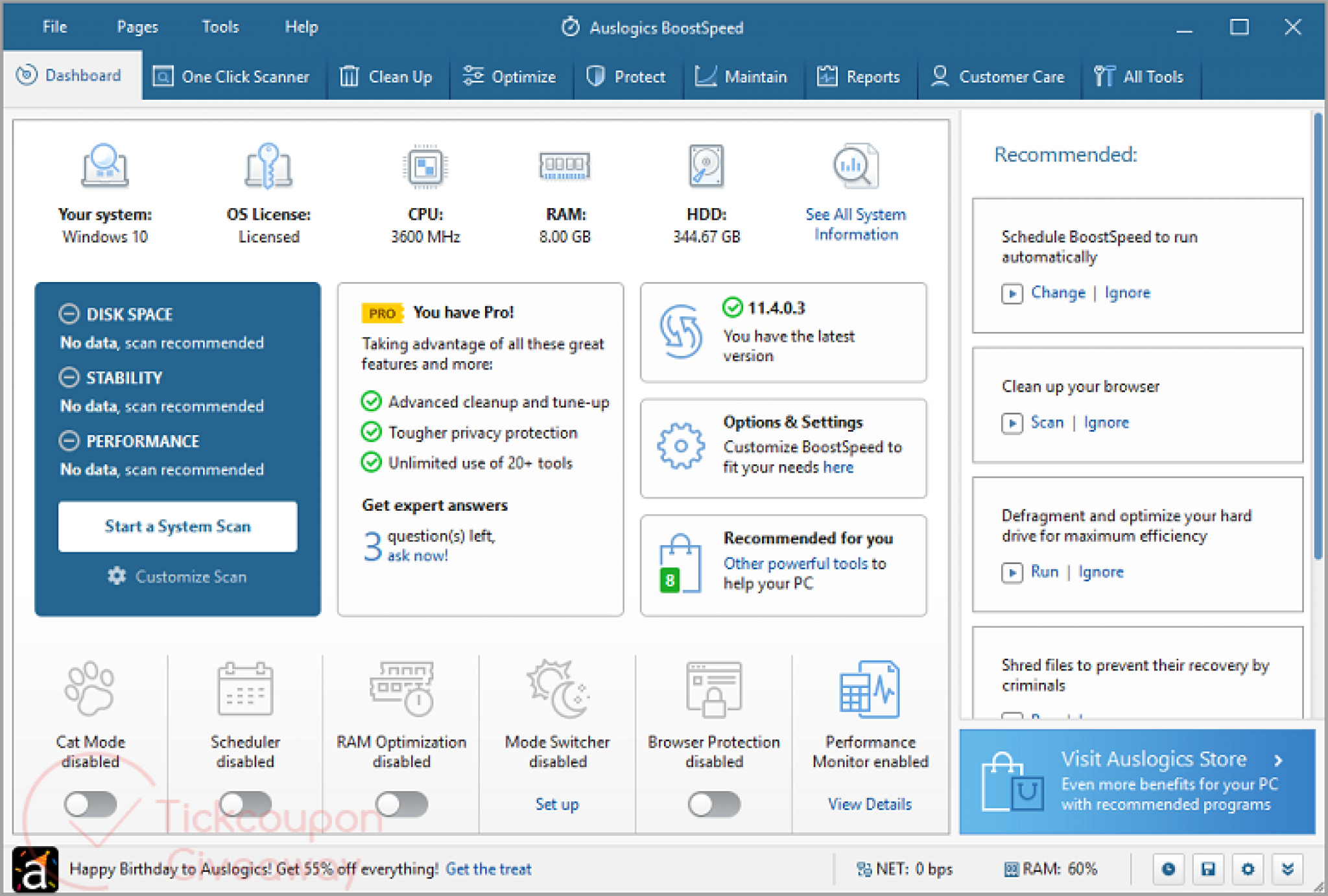Click the Recommended for you shopping bag icon
This screenshot has width=1328, height=896.
click(x=680, y=564)
